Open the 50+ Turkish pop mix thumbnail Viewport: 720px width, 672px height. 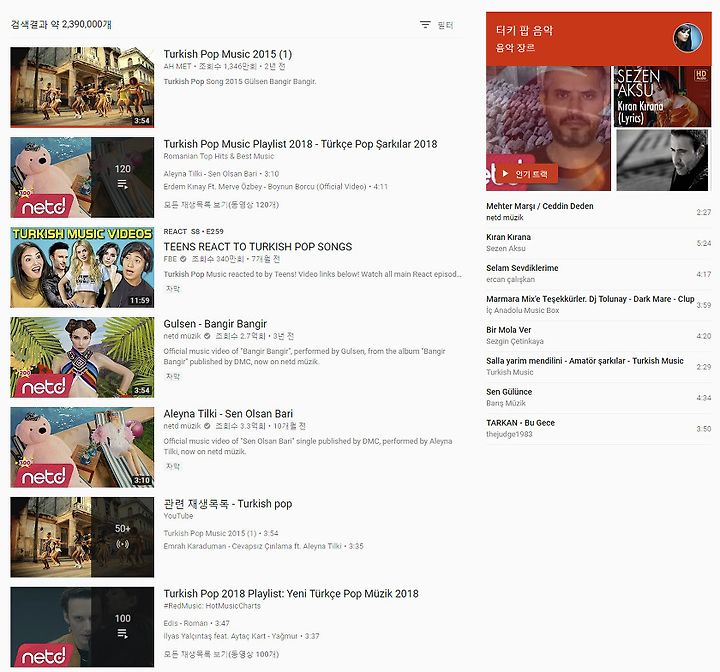pos(82,537)
